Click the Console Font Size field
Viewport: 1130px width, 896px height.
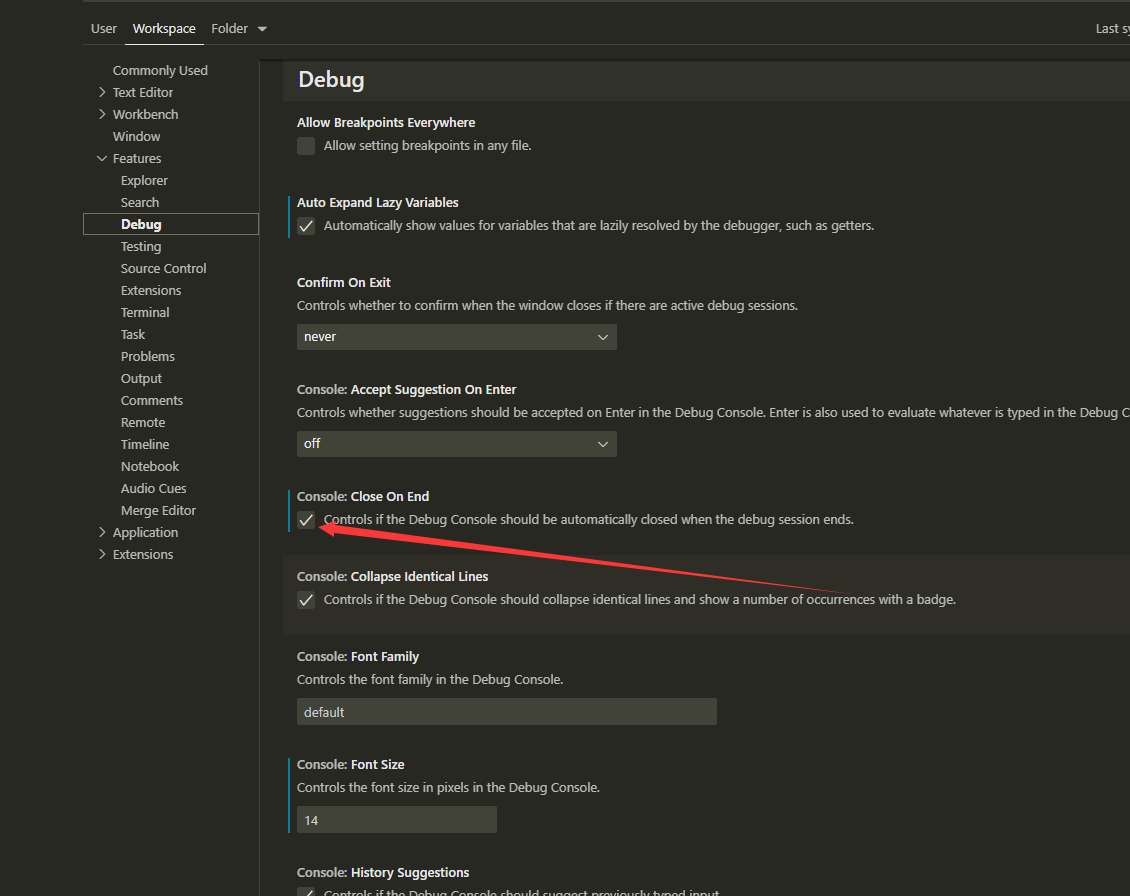[396, 820]
